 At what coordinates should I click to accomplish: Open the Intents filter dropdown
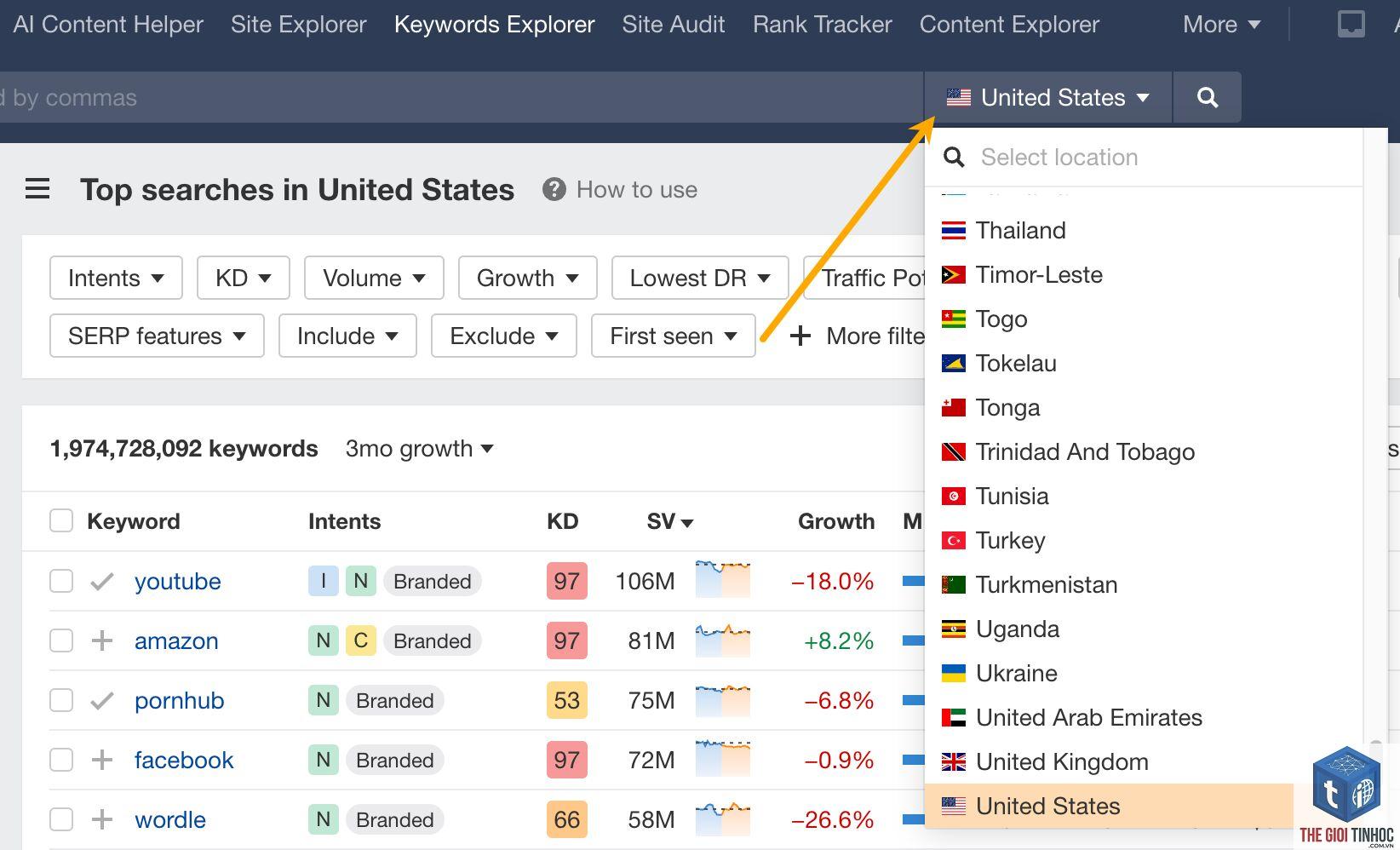[x=116, y=278]
